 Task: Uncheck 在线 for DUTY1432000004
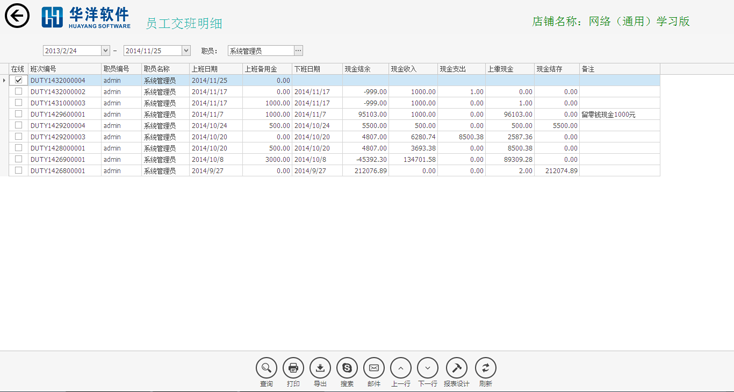pos(18,80)
